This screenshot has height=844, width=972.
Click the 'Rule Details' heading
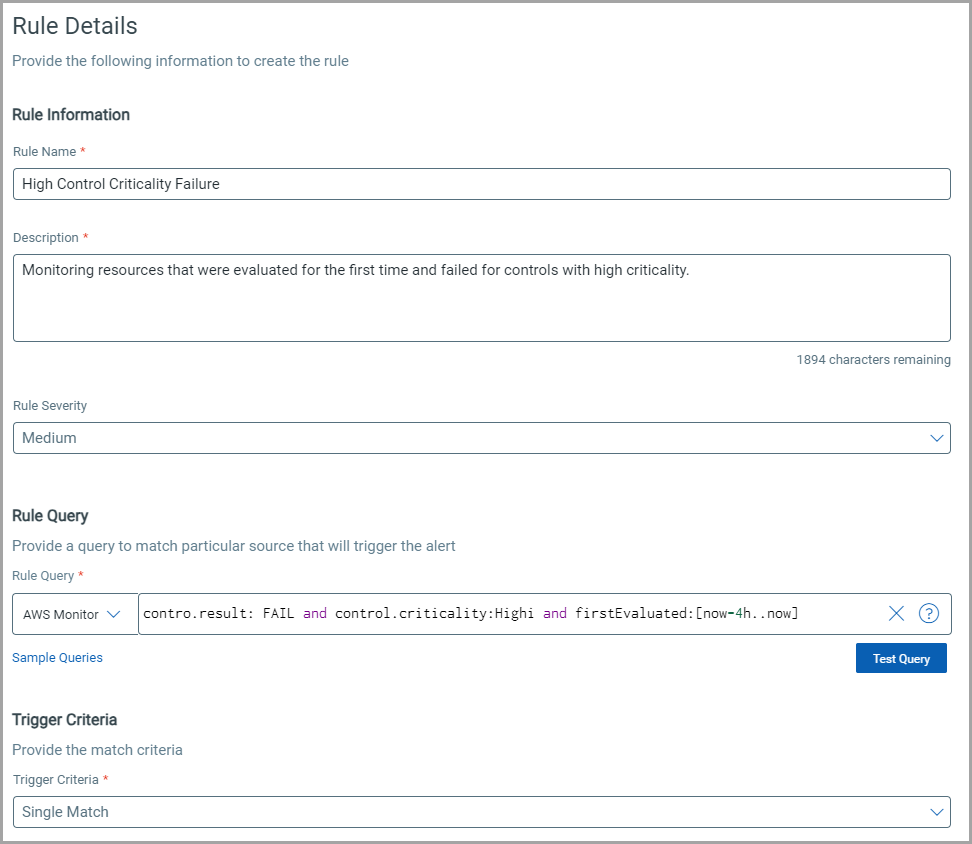tap(75, 26)
